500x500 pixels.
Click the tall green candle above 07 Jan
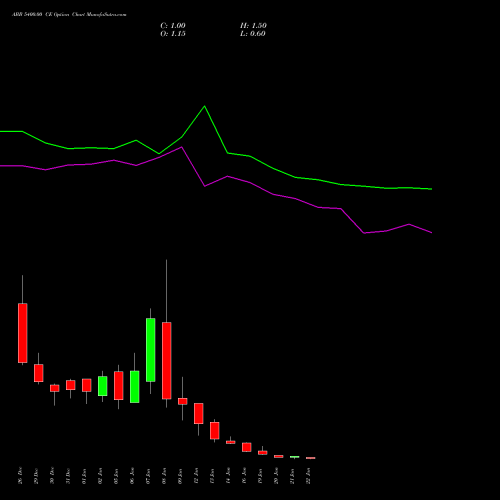pos(151,350)
